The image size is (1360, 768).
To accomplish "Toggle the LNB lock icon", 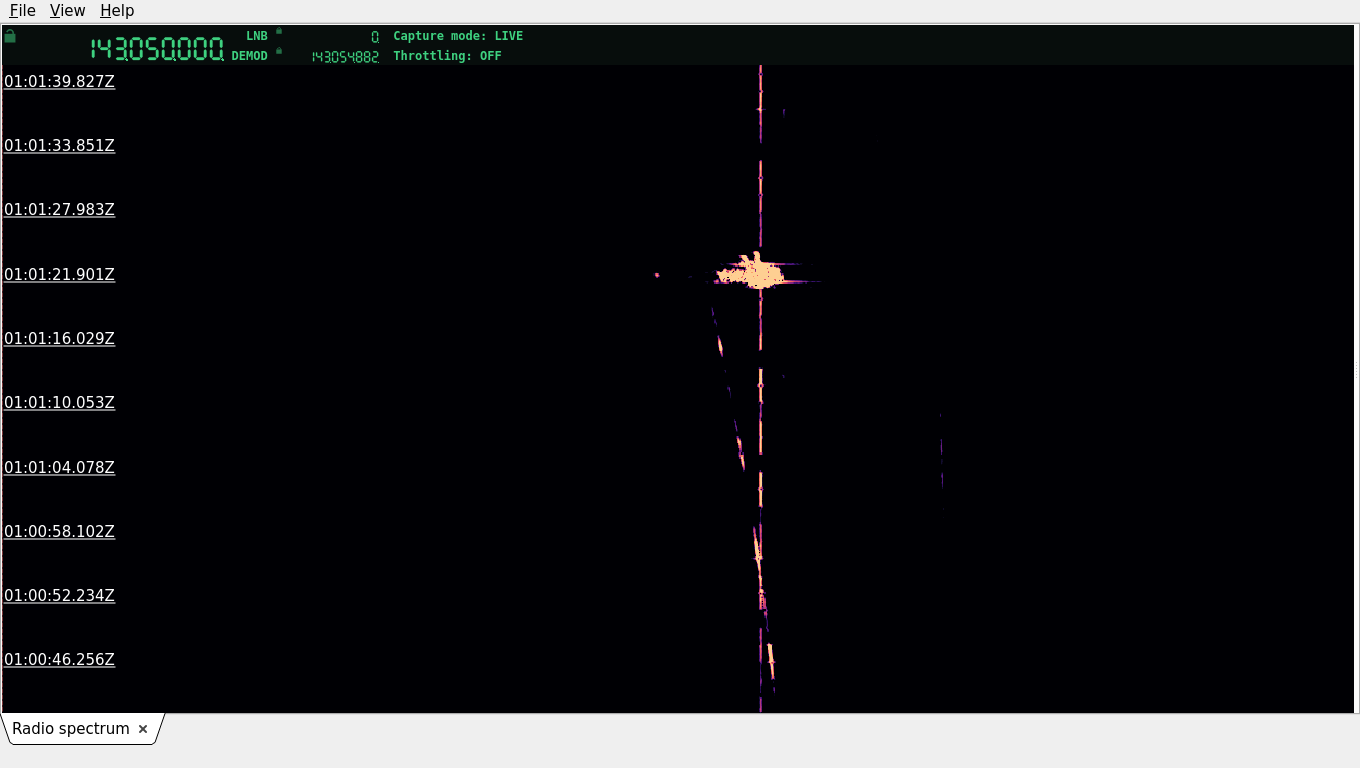I will pos(279,31).
